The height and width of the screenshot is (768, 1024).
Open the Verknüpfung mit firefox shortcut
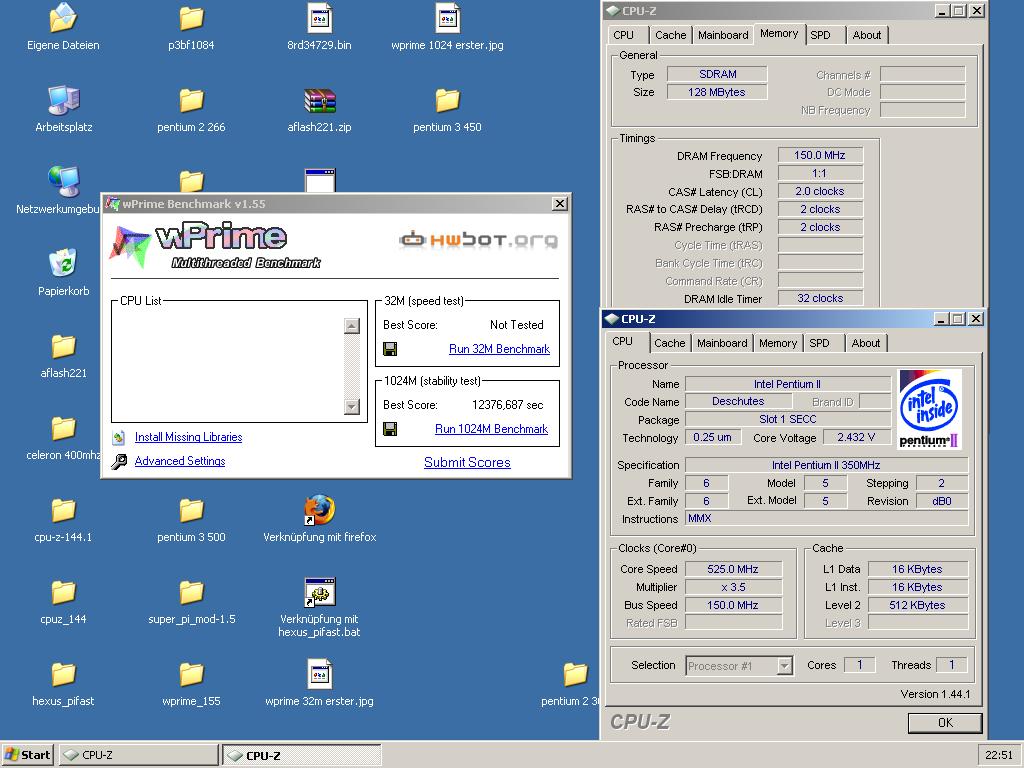click(319, 510)
